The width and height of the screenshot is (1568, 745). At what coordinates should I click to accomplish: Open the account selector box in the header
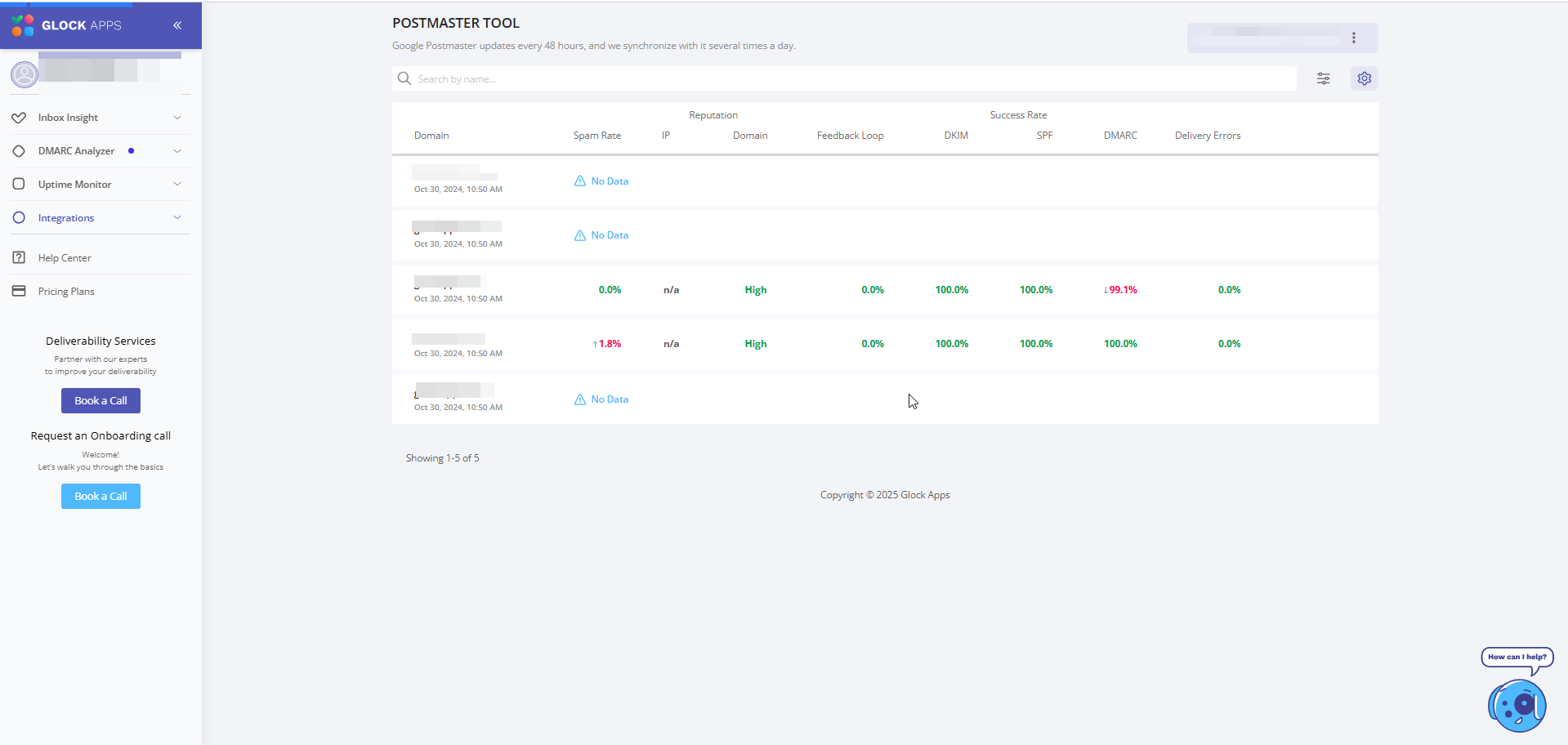1283,38
